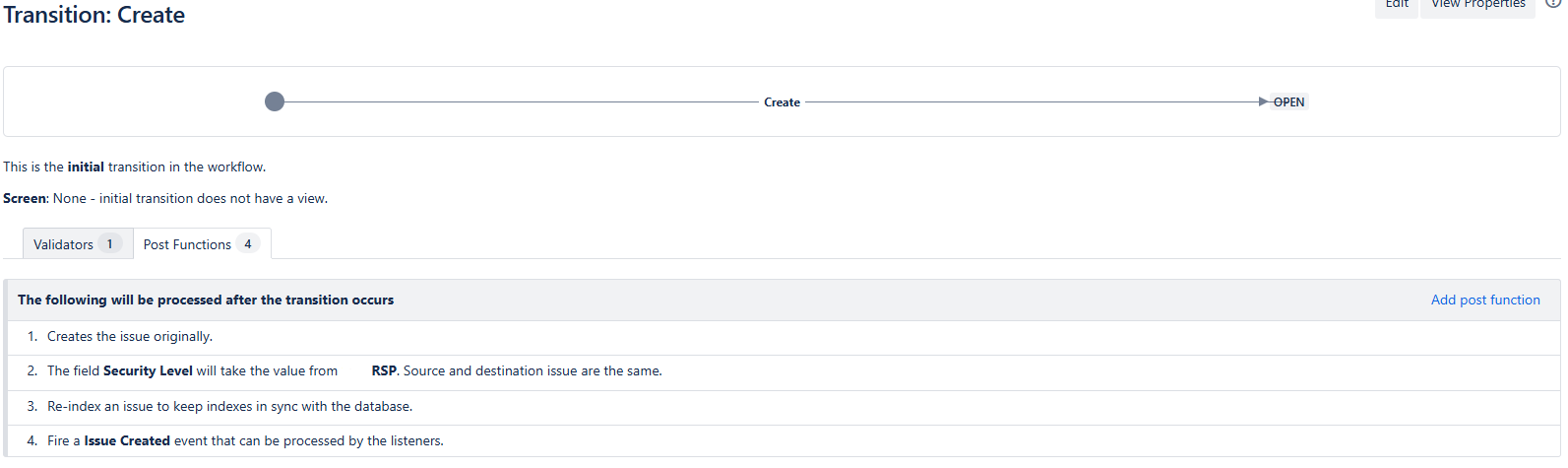
Task: Click the 'initial transition in the workflow' sentence
Action: point(135,167)
